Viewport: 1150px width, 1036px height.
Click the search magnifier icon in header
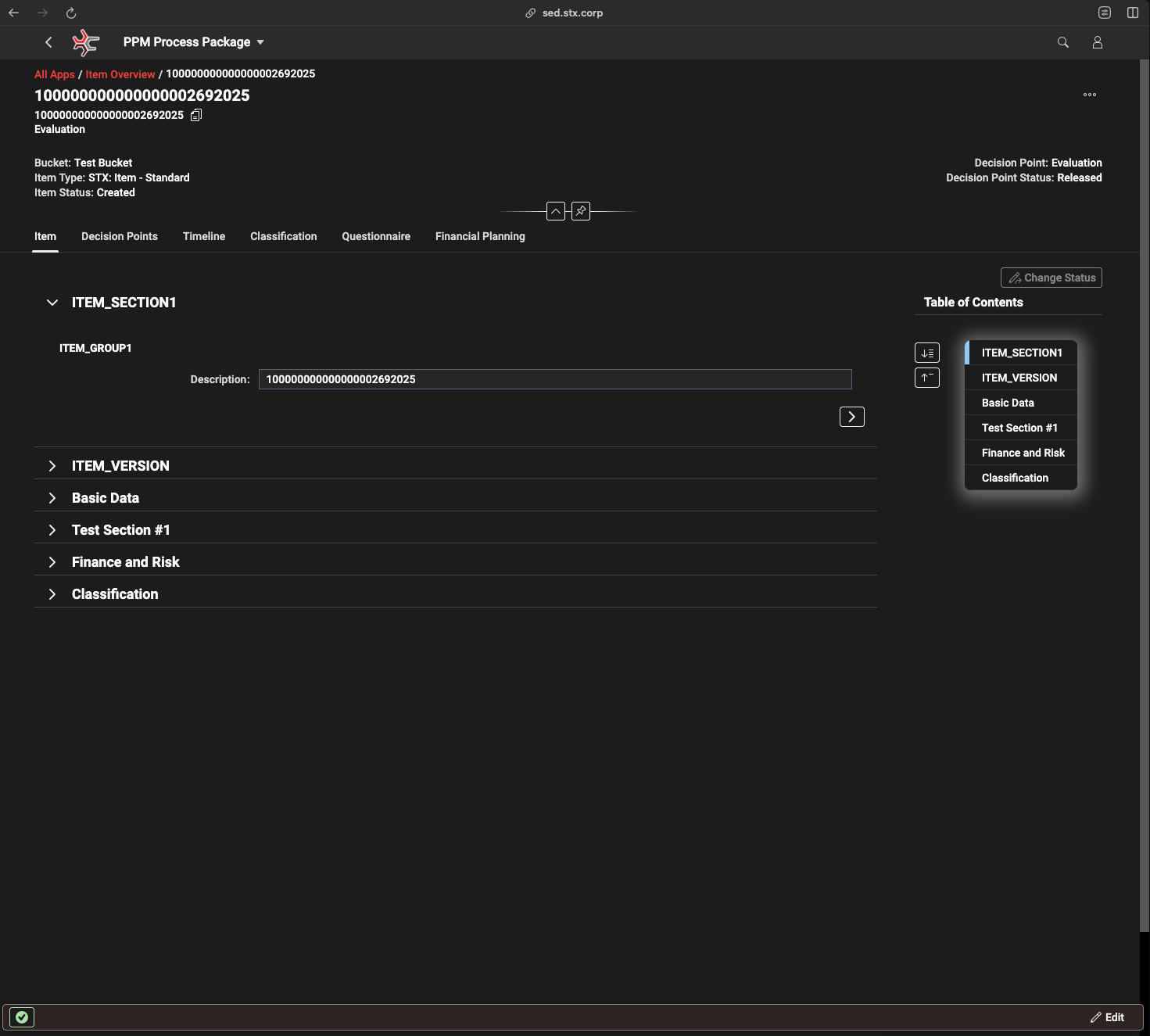pos(1062,42)
